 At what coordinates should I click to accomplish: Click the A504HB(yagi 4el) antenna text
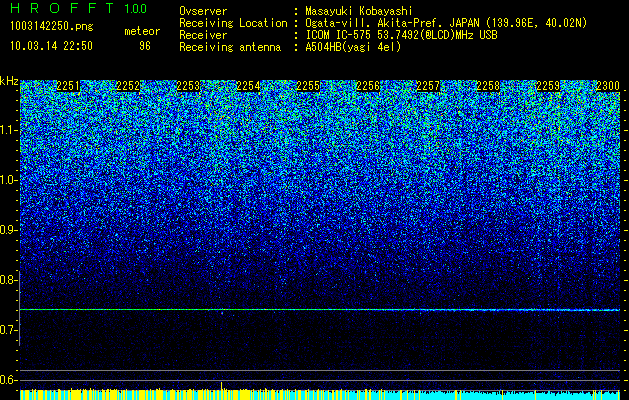(x=353, y=47)
